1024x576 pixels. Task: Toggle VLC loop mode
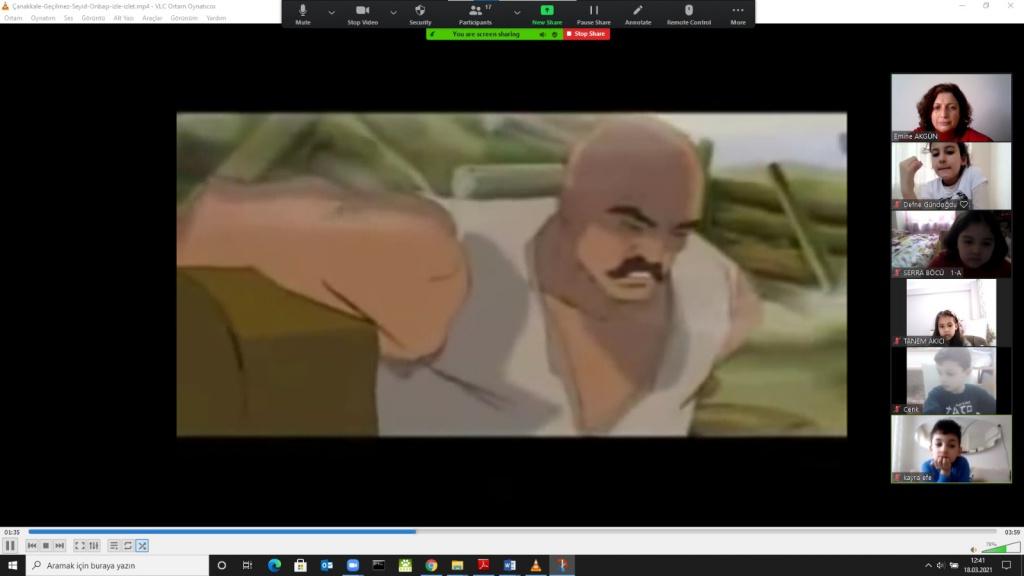128,545
